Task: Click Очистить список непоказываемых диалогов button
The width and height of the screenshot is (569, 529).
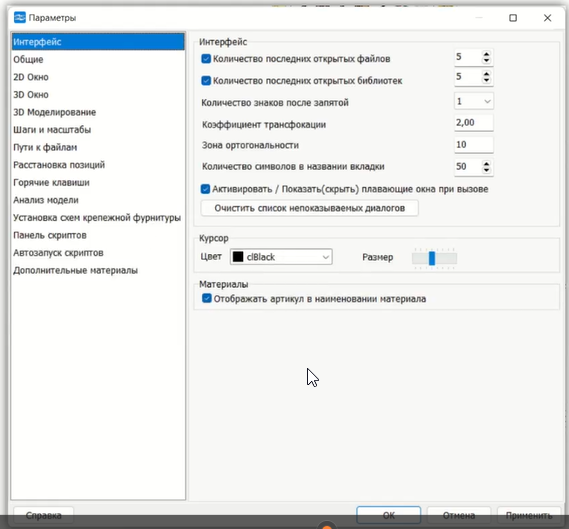Action: pos(310,208)
